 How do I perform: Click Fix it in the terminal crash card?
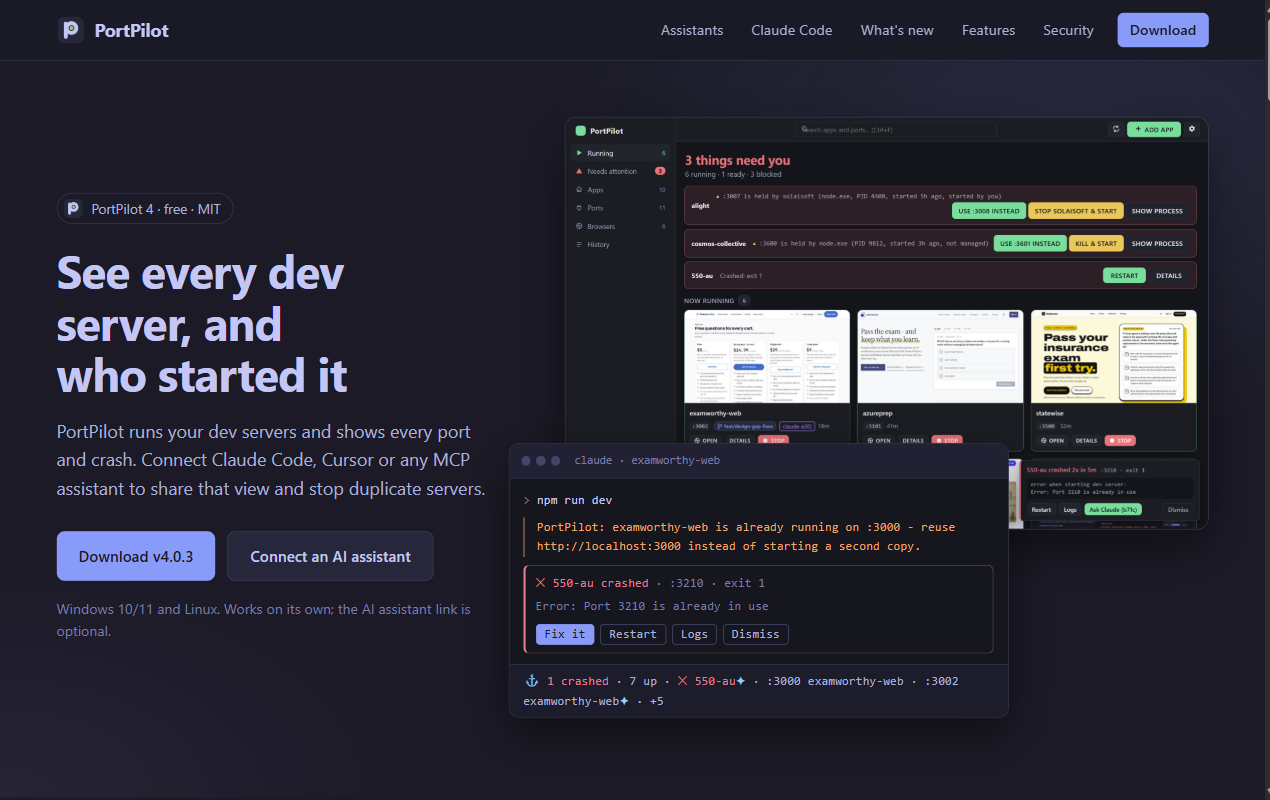[565, 634]
